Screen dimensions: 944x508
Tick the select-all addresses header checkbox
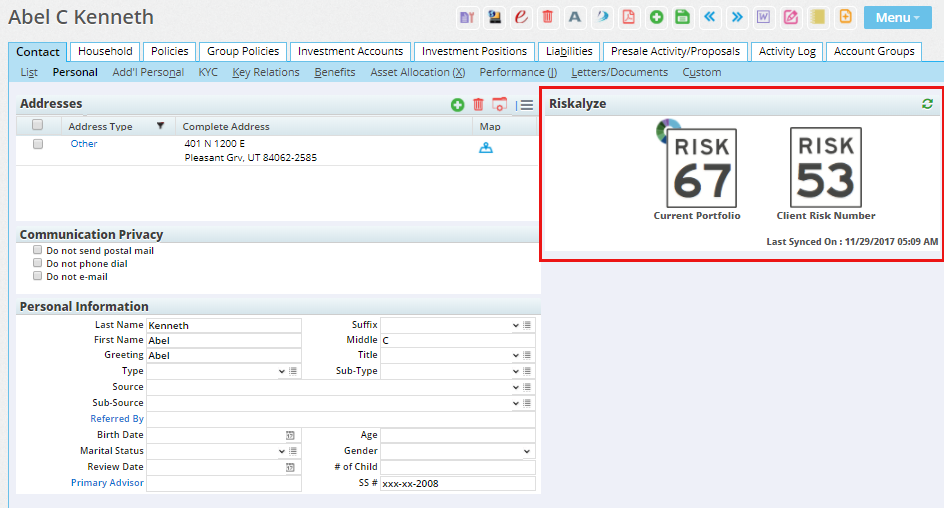point(38,125)
